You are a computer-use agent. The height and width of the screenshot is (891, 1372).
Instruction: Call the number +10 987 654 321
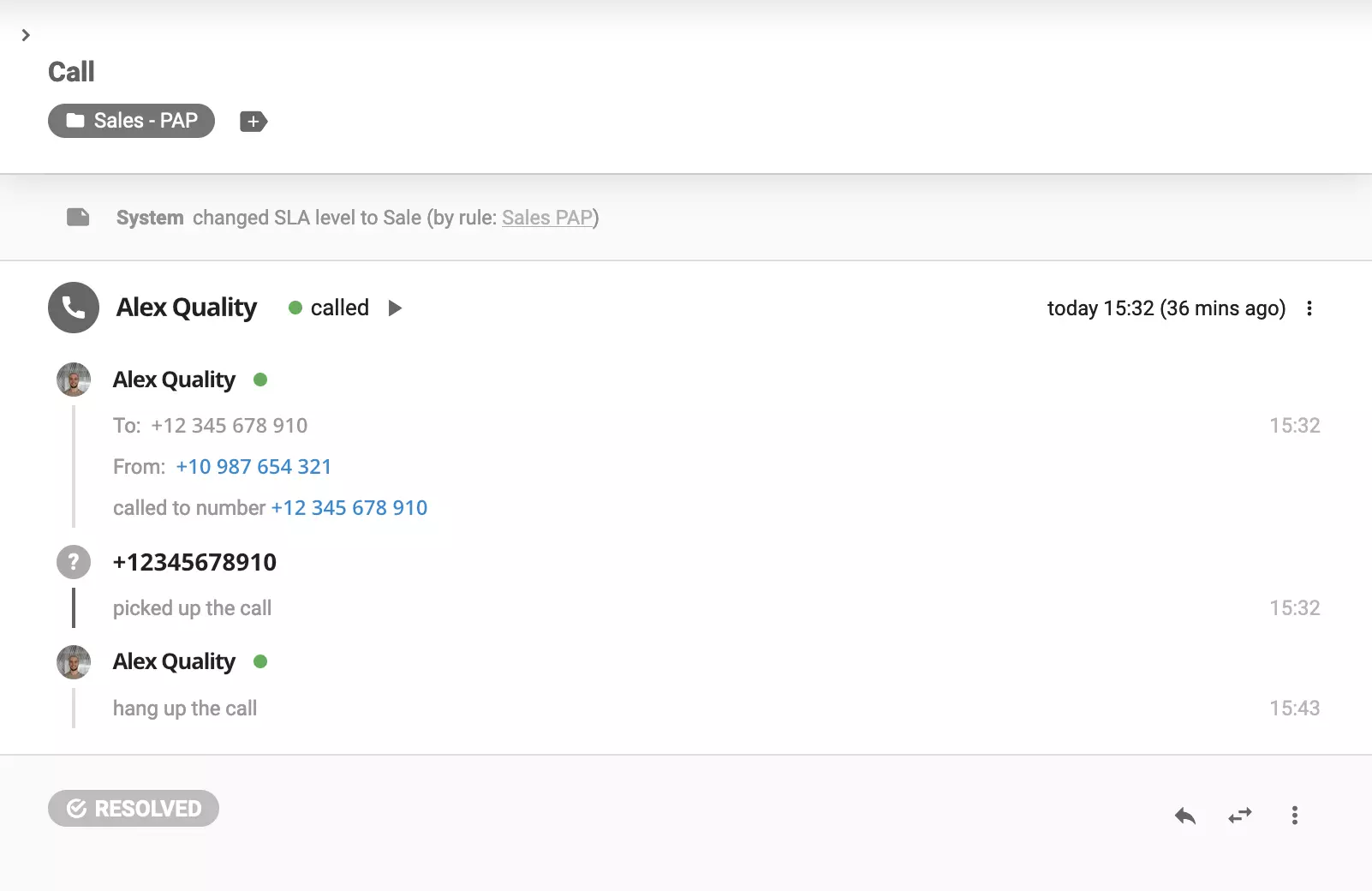254,466
